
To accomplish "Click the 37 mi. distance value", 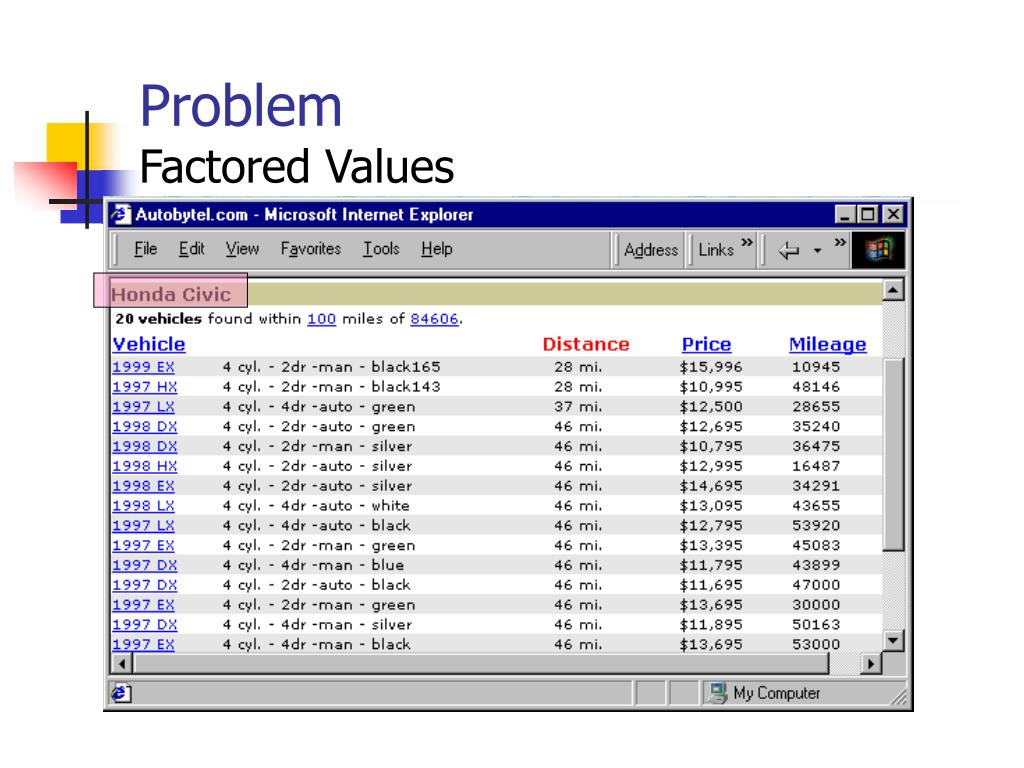I will (578, 407).
